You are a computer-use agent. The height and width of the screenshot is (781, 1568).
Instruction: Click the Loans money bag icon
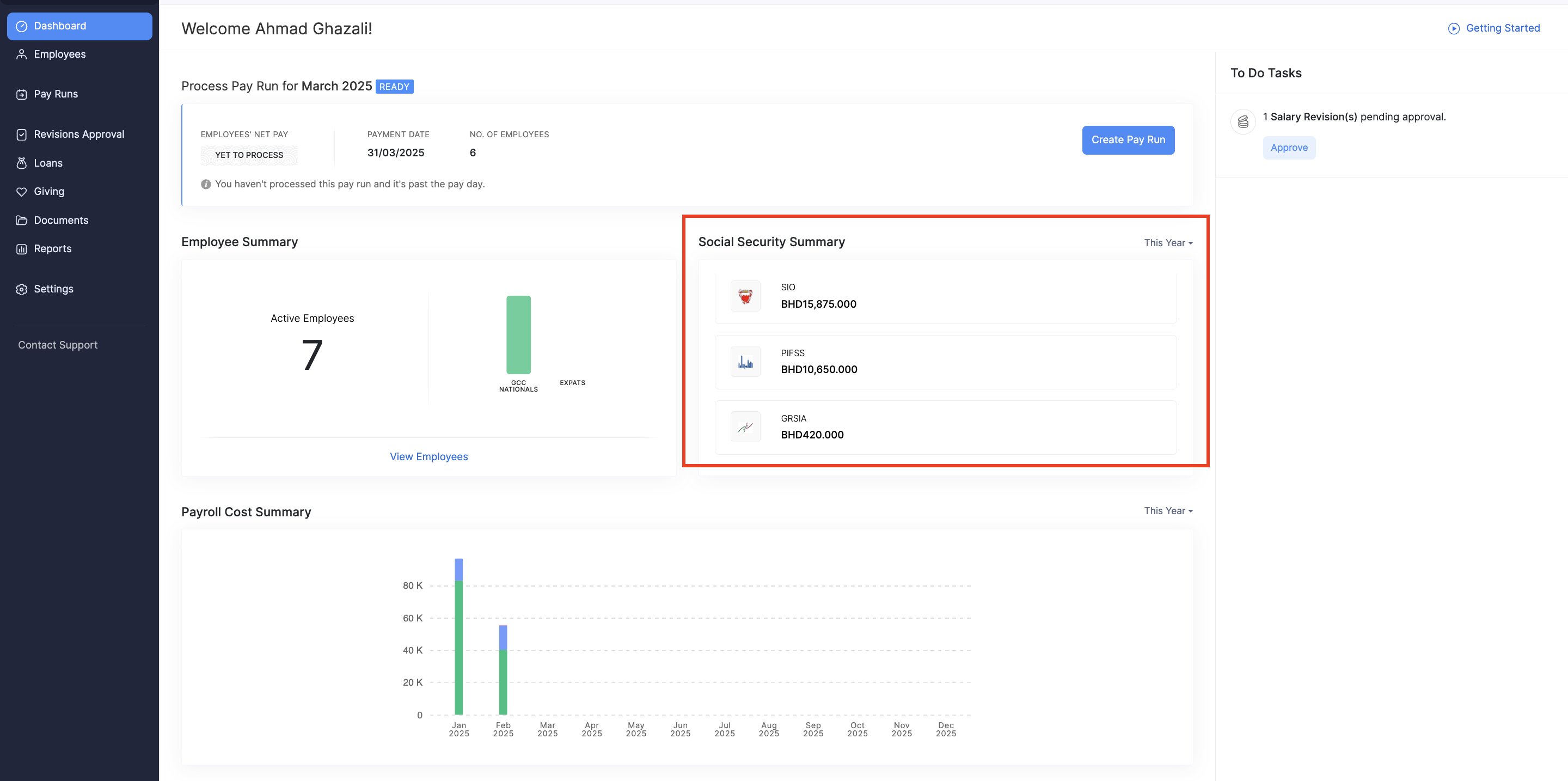pyautogui.click(x=22, y=163)
